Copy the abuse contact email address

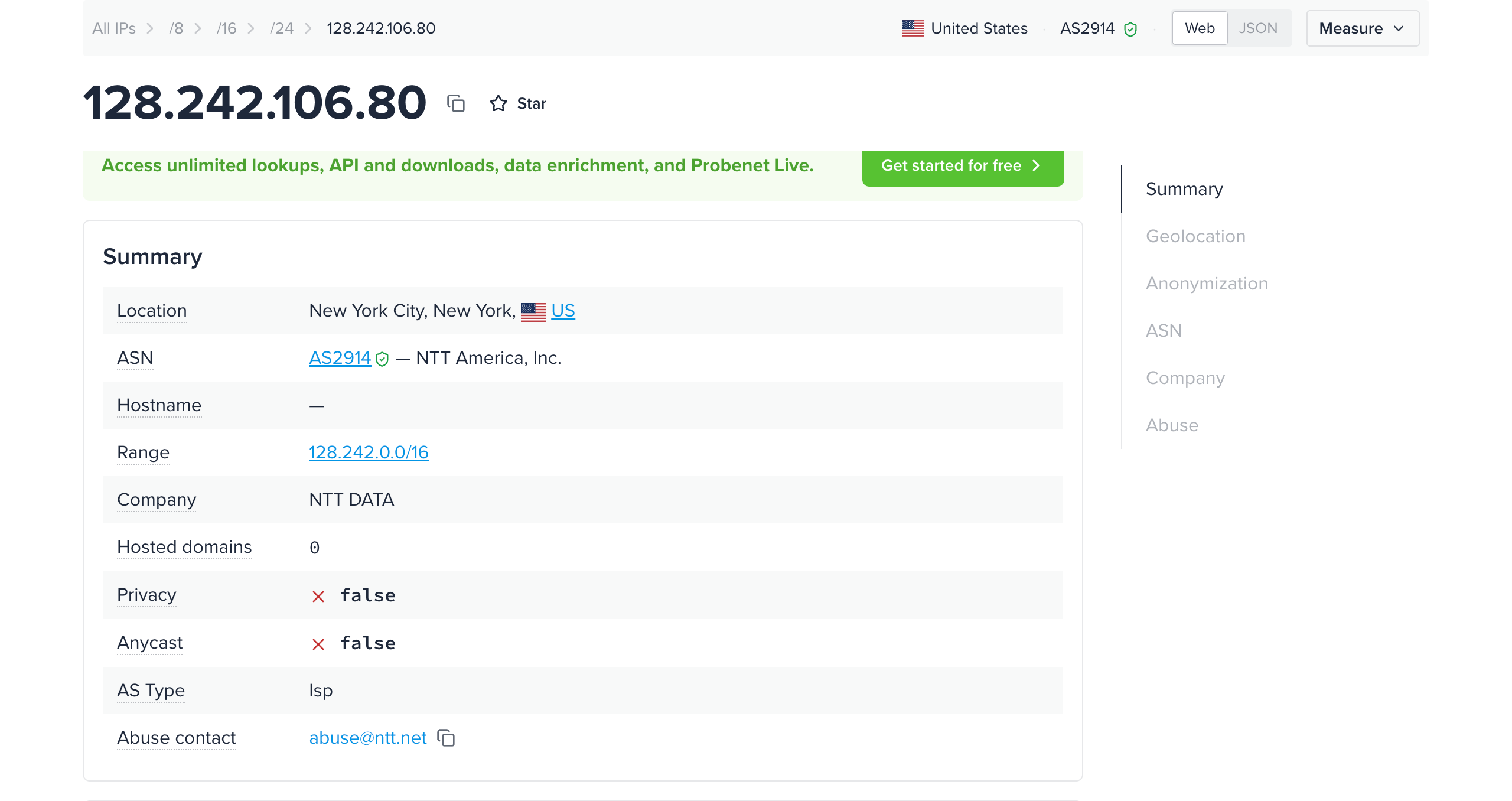(x=446, y=738)
